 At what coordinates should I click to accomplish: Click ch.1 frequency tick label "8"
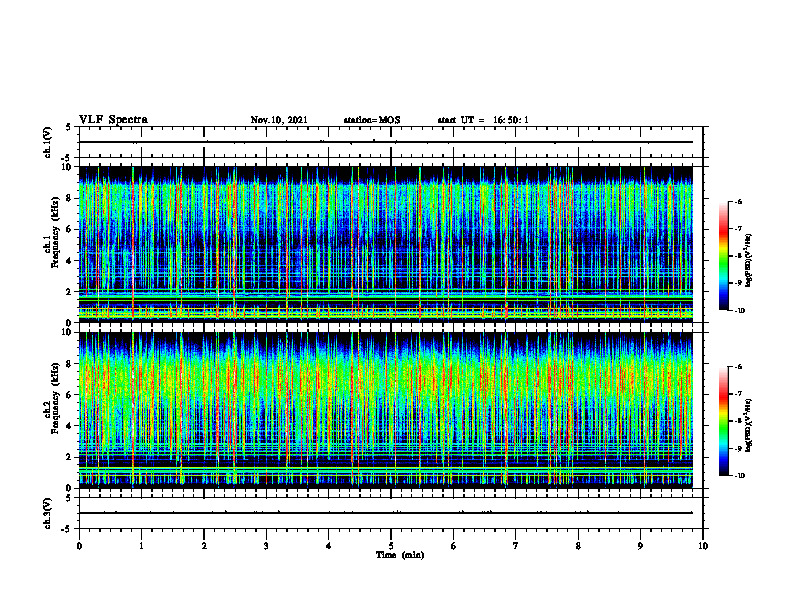click(71, 198)
